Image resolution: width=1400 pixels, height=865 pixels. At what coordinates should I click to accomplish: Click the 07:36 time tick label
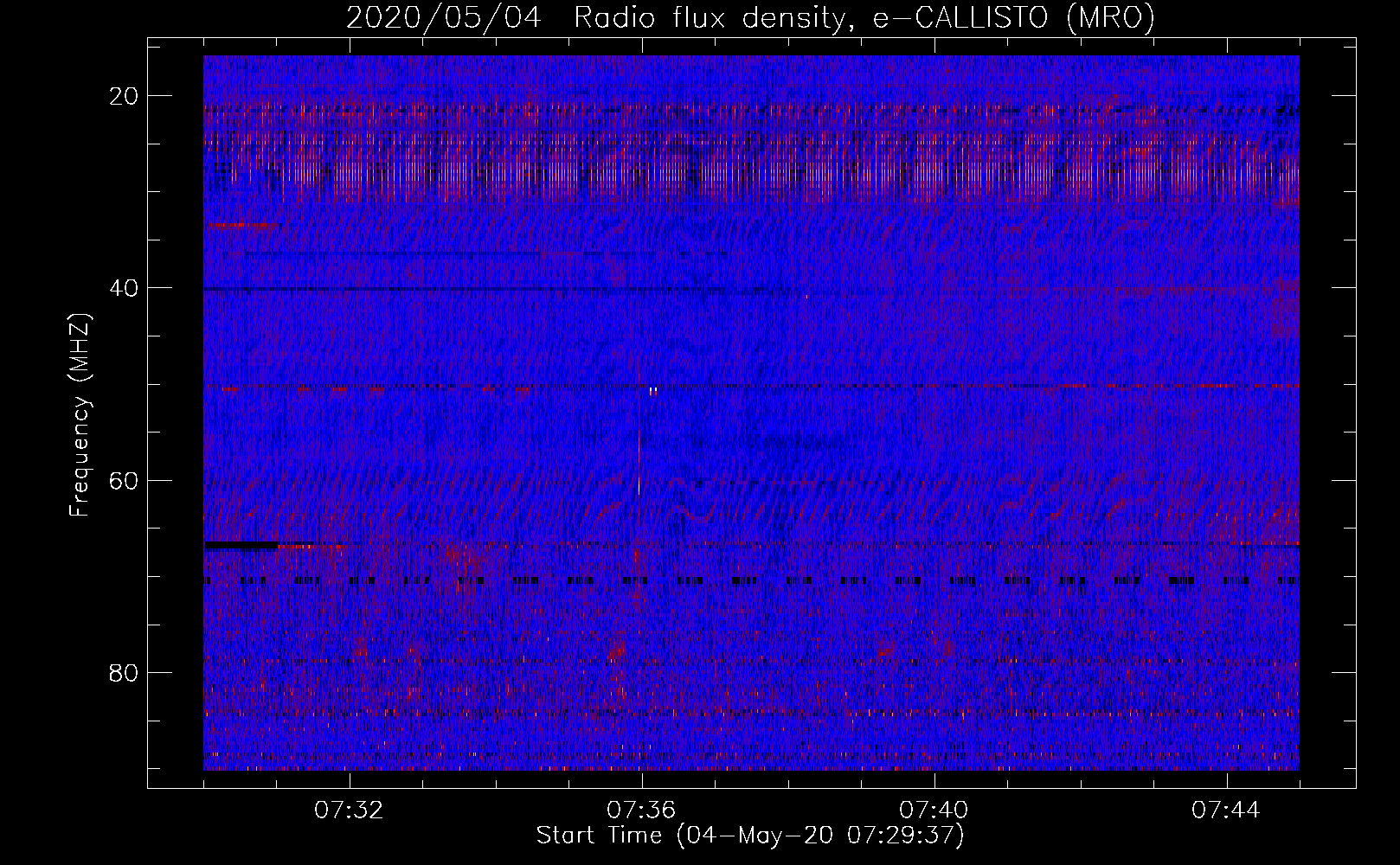(x=641, y=811)
